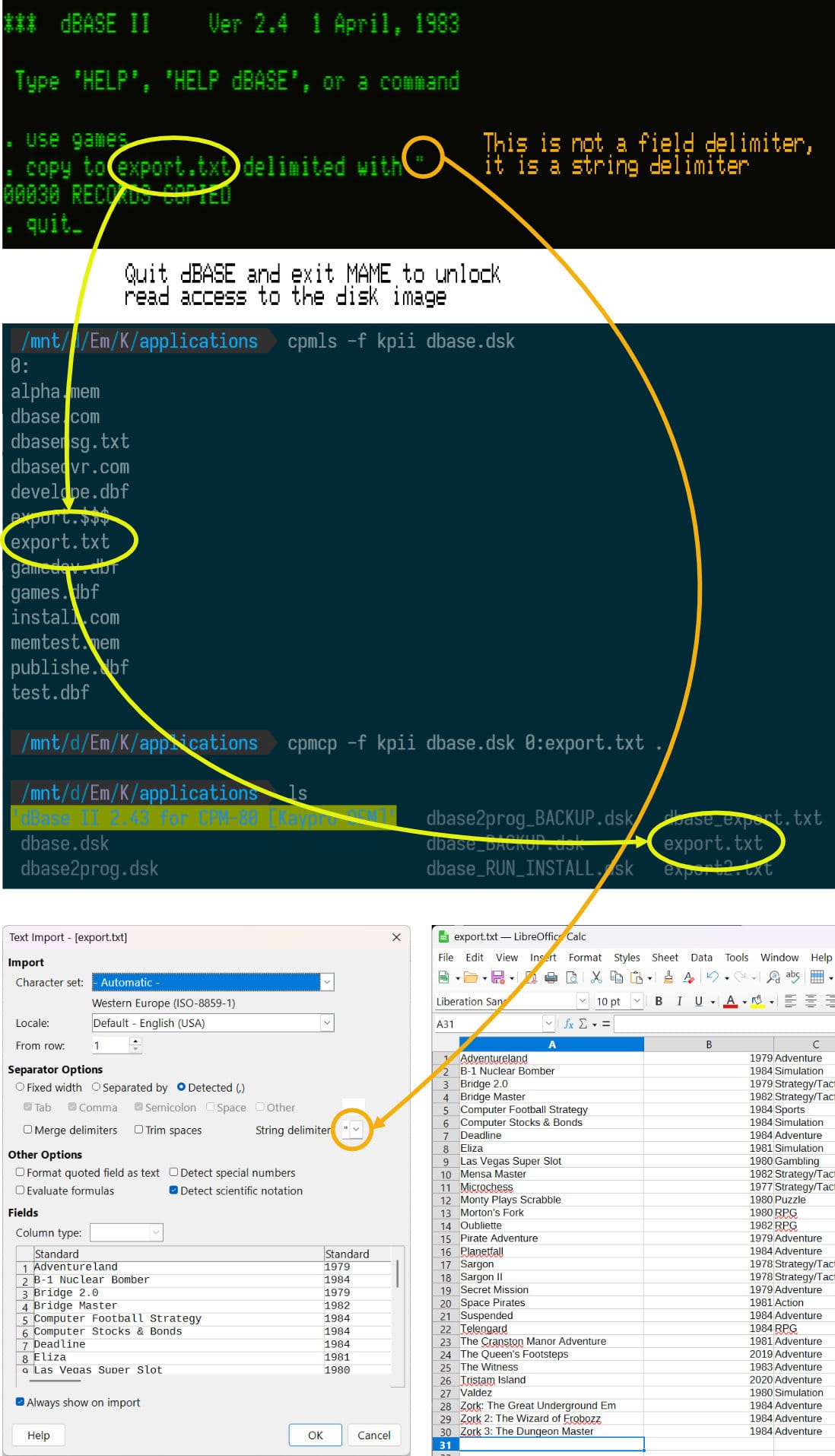Open the Sheet menu
This screenshot has width=835, height=1456.
tap(665, 957)
